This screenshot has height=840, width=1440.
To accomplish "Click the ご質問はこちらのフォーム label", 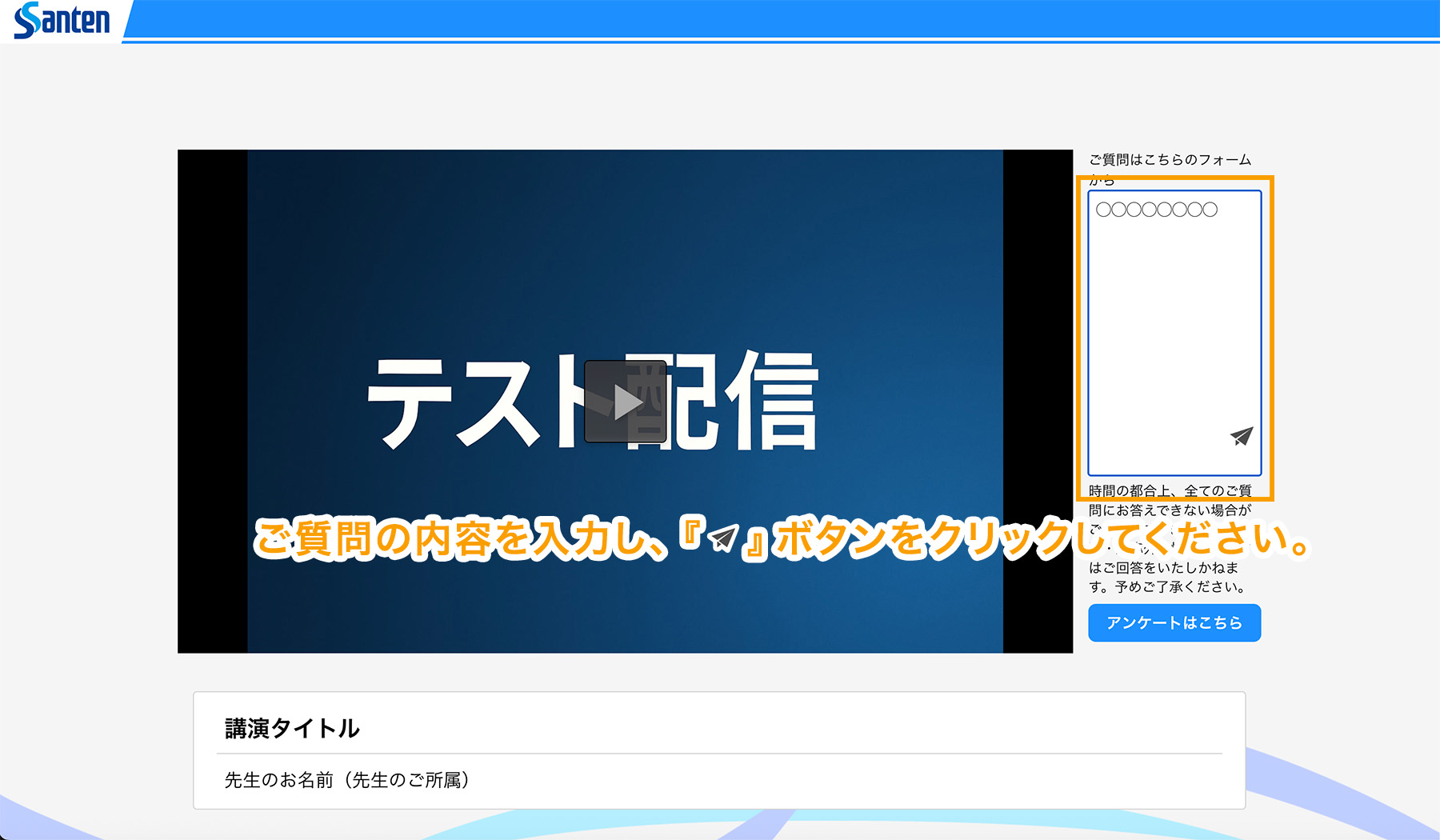I will tap(1170, 160).
